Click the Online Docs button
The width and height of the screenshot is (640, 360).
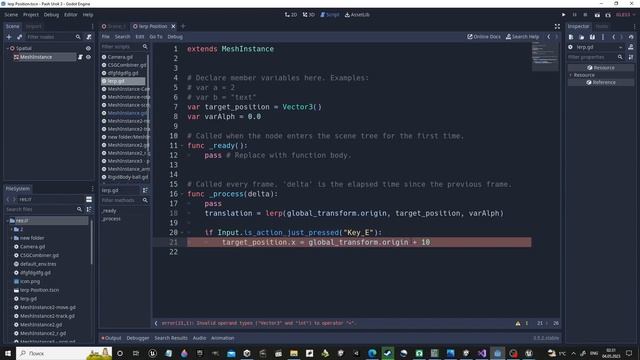(x=484, y=37)
